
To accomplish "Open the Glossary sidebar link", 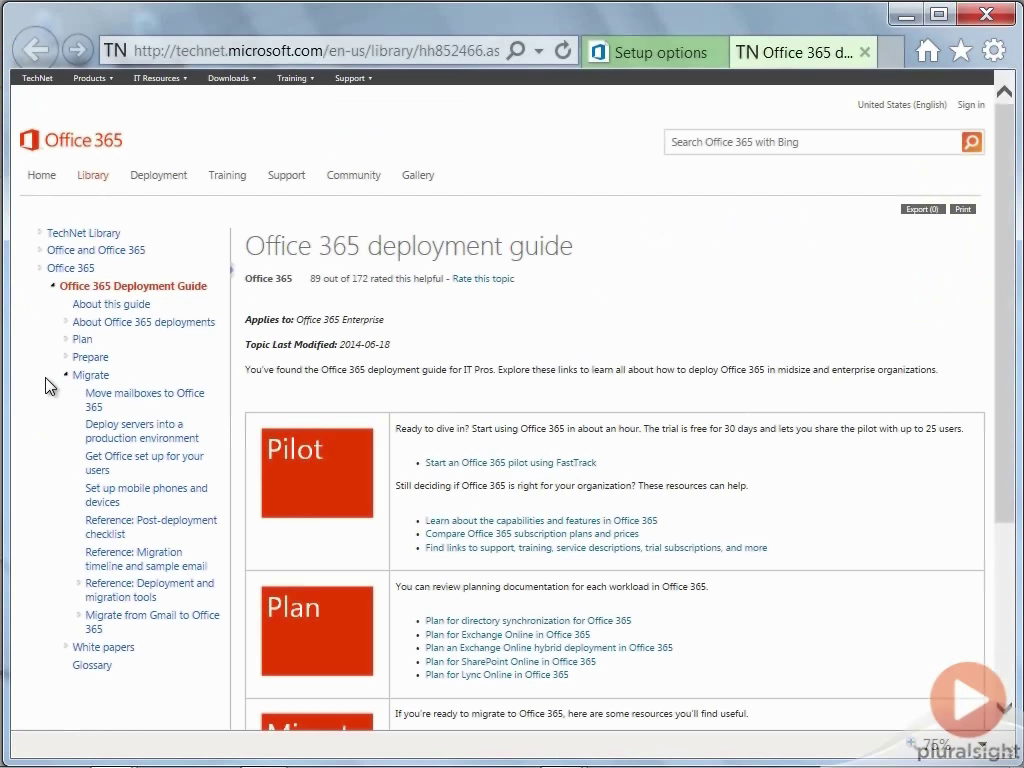I will (x=92, y=665).
